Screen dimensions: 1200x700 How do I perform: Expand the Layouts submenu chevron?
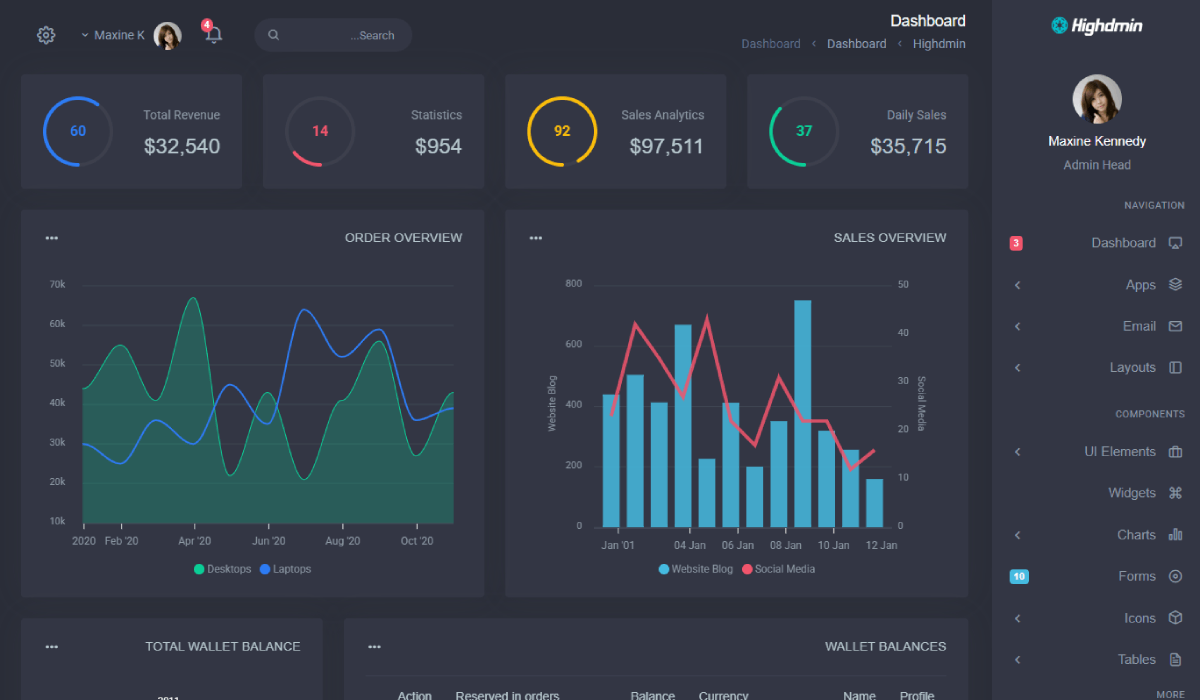(x=1017, y=368)
